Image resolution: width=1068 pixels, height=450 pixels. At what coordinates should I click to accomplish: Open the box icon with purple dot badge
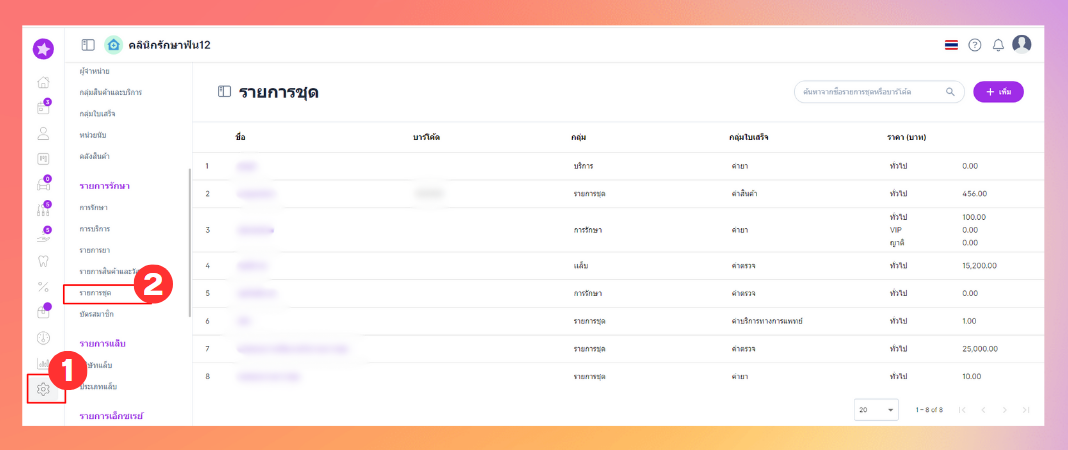click(x=43, y=312)
